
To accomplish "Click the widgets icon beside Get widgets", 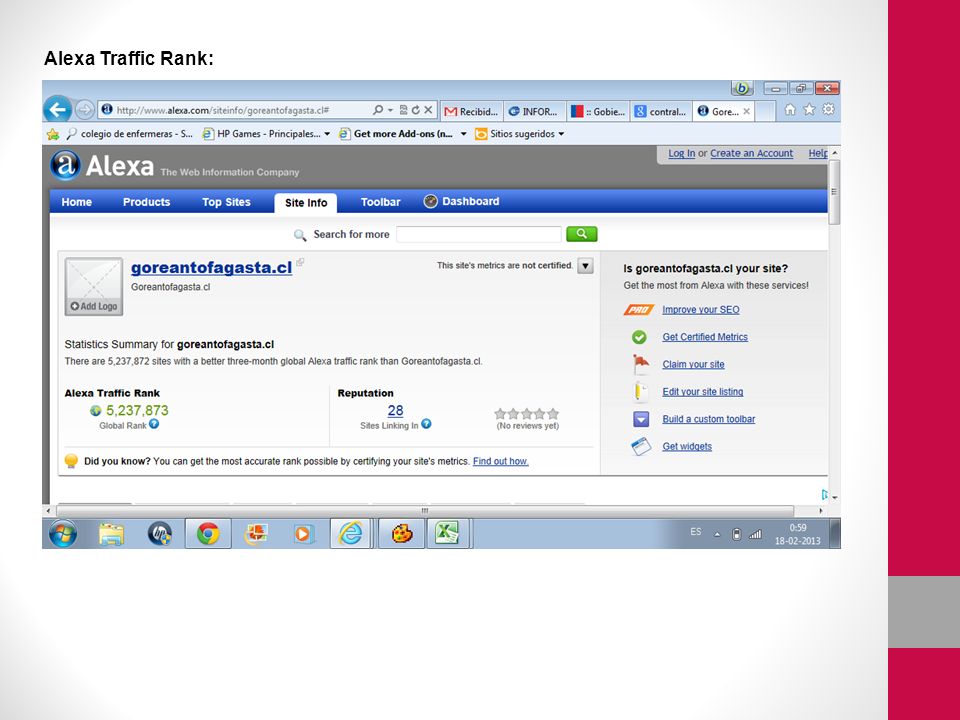I will coord(640,446).
